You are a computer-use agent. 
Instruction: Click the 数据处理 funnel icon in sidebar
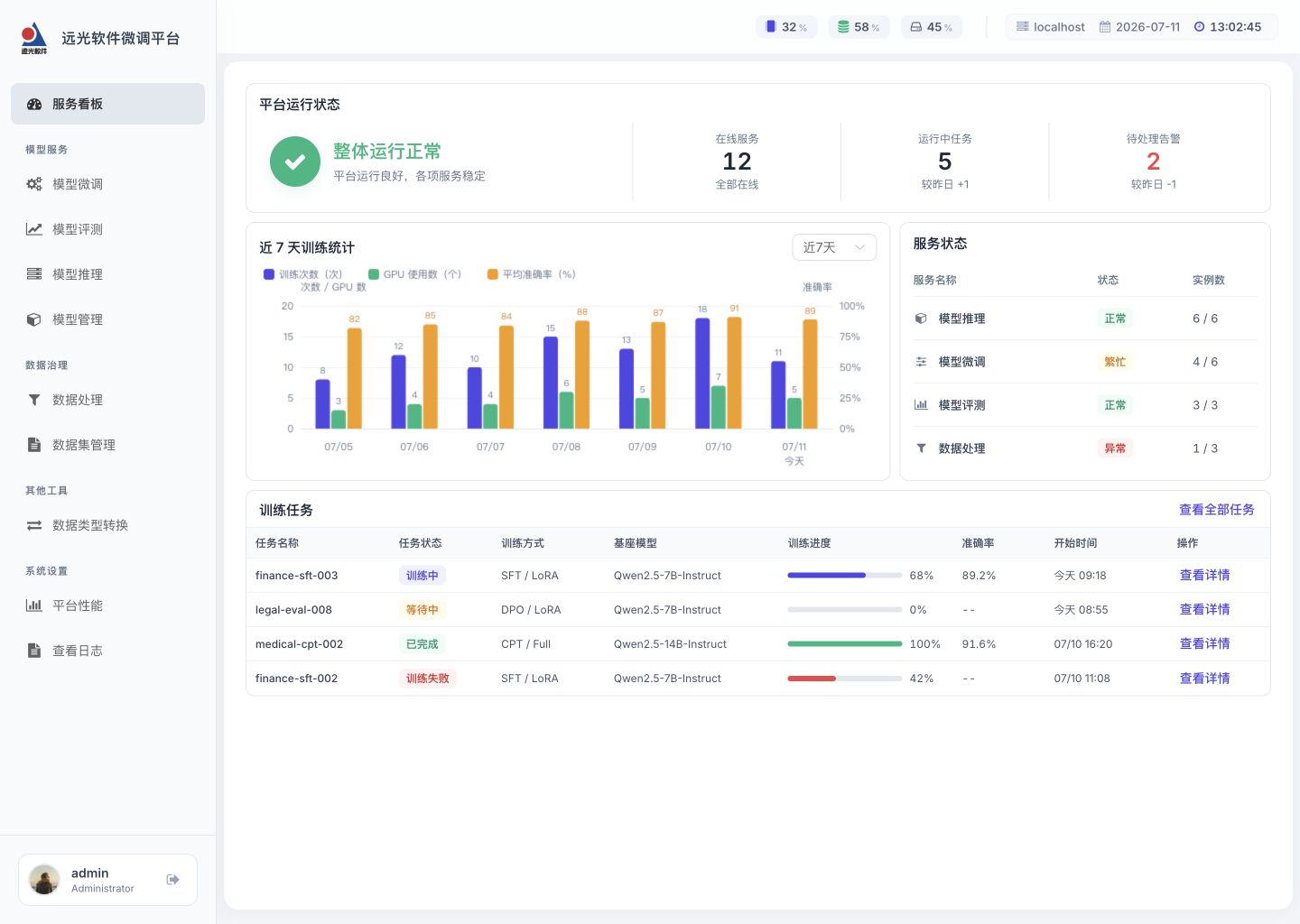click(34, 400)
